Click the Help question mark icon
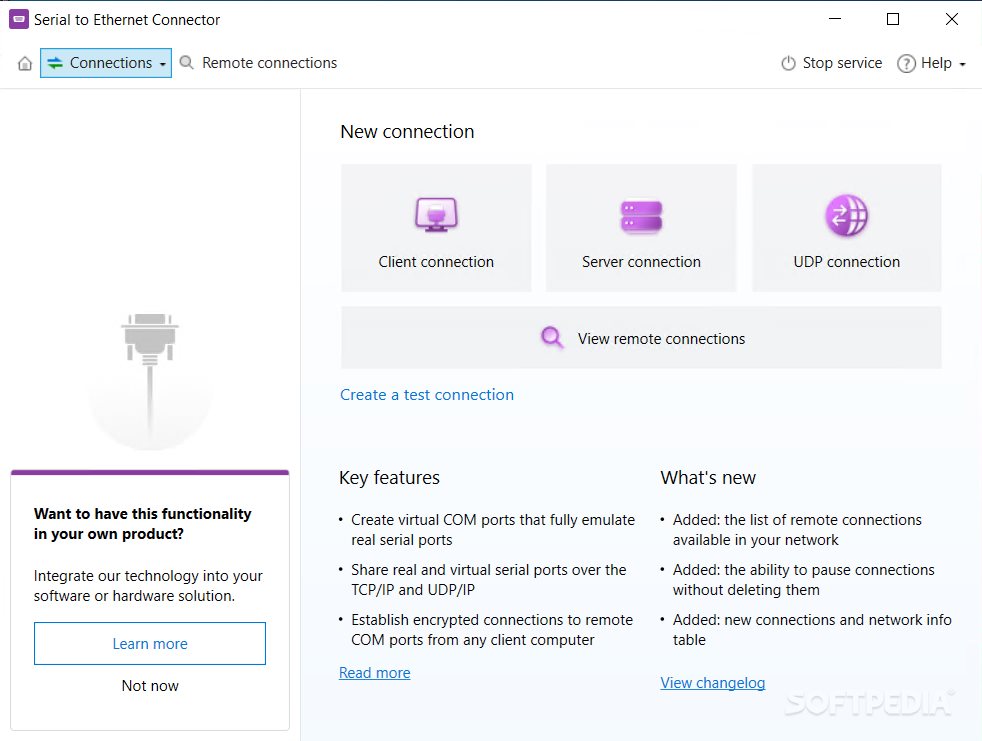982x741 pixels. click(x=906, y=63)
